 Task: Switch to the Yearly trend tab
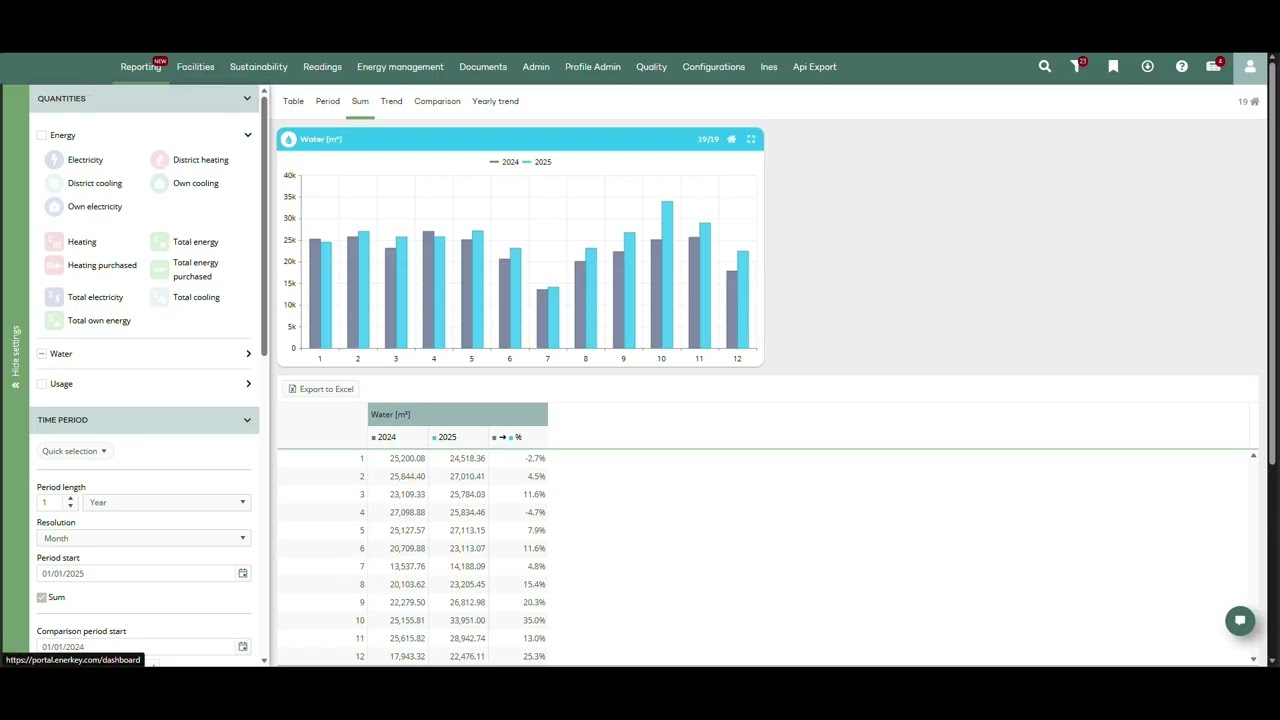495,101
